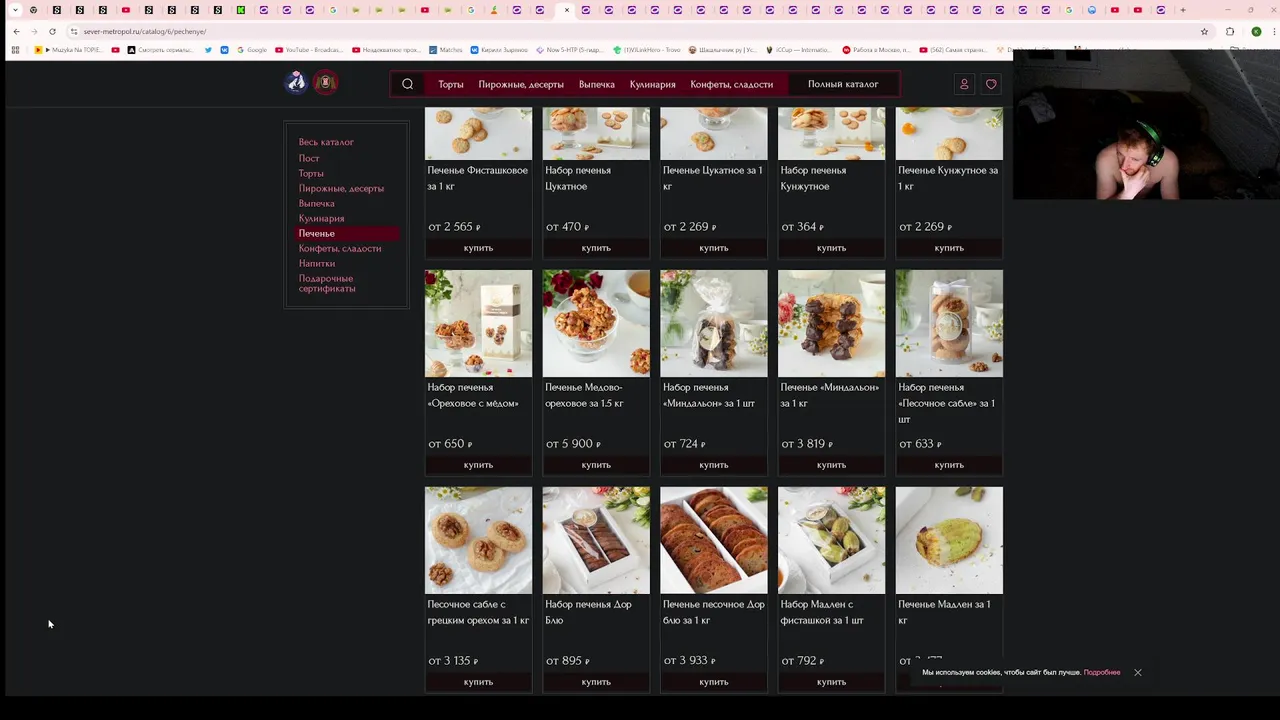
Task: Click price от 3 819 ₽
Action: pyautogui.click(x=807, y=444)
